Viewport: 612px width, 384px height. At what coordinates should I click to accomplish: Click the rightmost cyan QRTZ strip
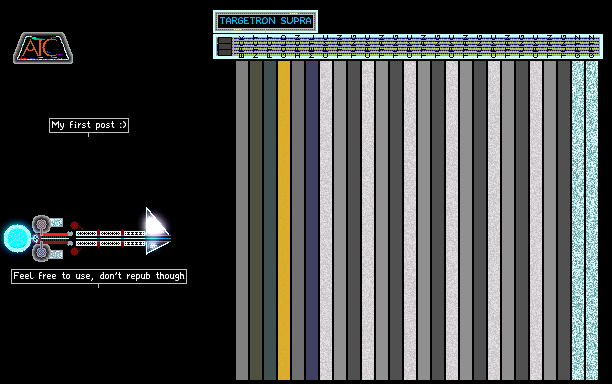tap(592, 220)
